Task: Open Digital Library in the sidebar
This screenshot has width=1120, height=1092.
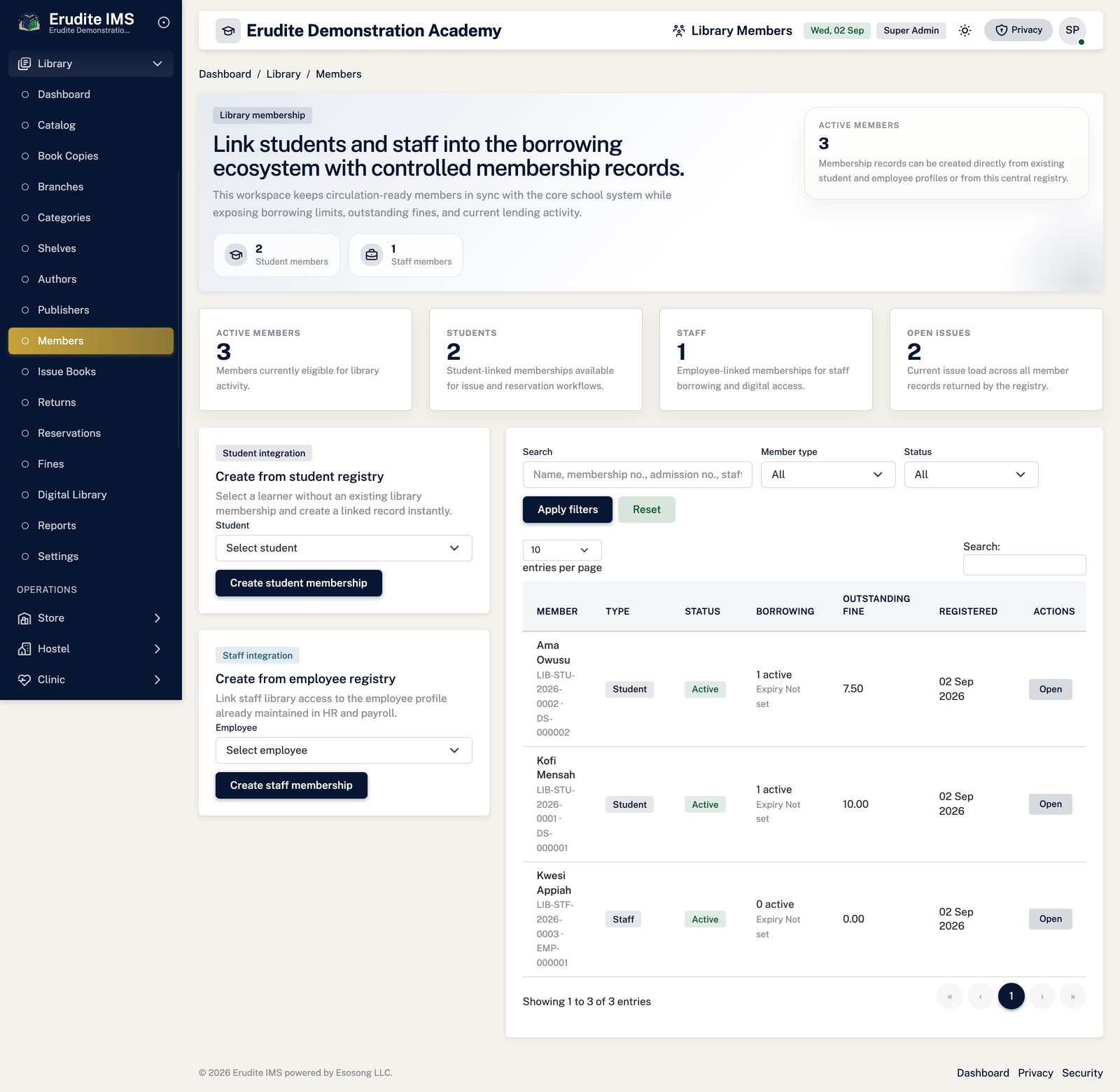Action: click(x=91, y=495)
